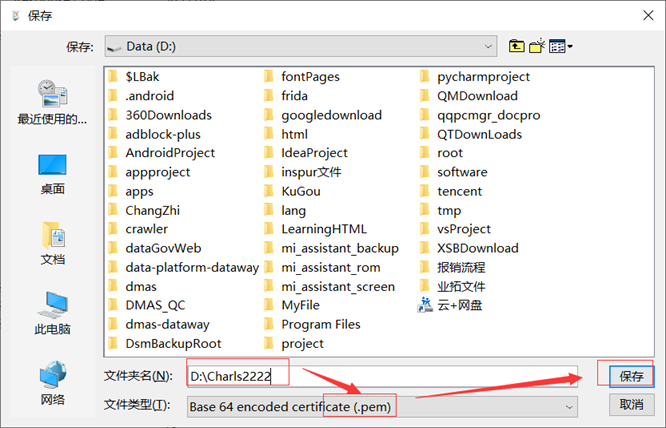This screenshot has width=666, height=428.
Task: Select the KuGou folder
Action: click(x=293, y=191)
